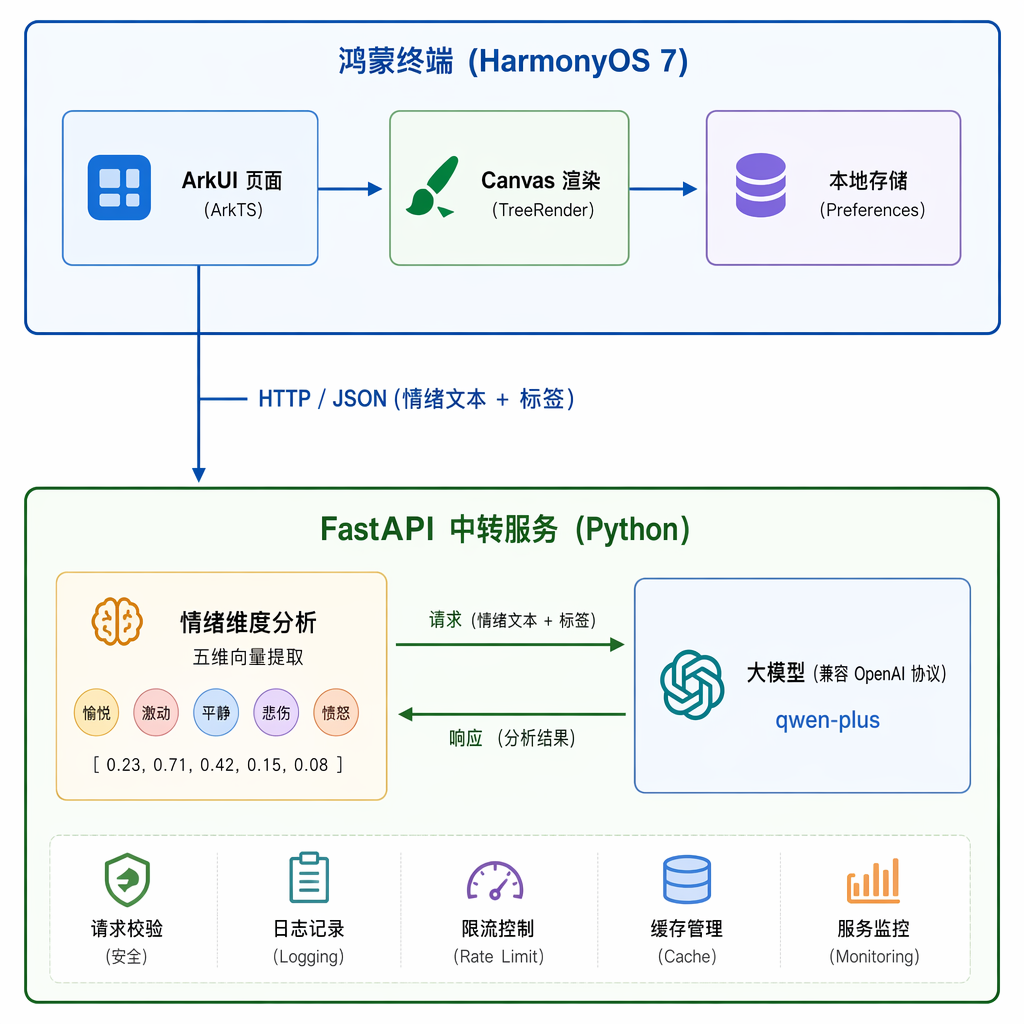Click the 请求校验 label
Screen dimensions: 1024x1024
coord(127,928)
